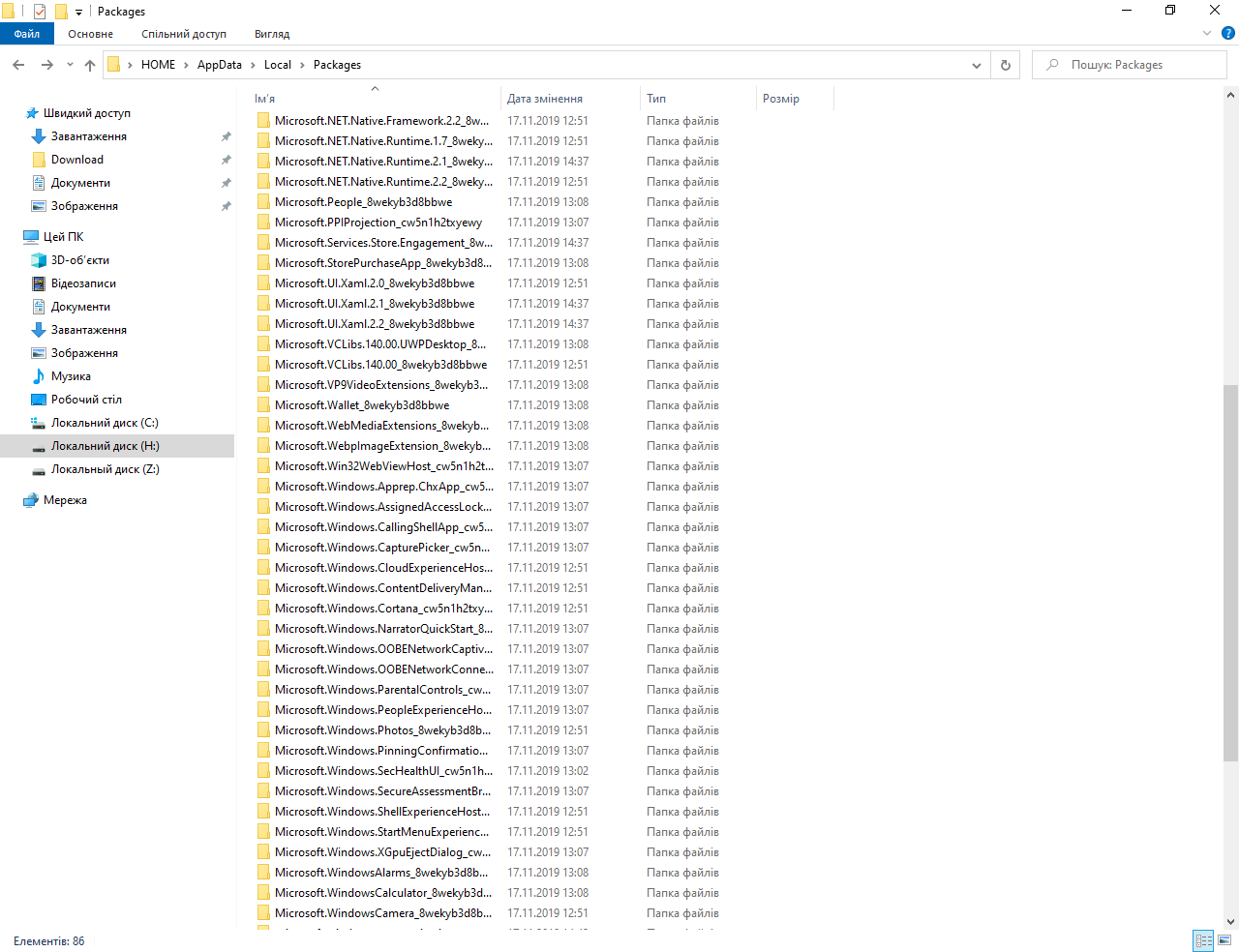
Task: Click the file list vertical scrollbar
Action: click(x=1231, y=573)
